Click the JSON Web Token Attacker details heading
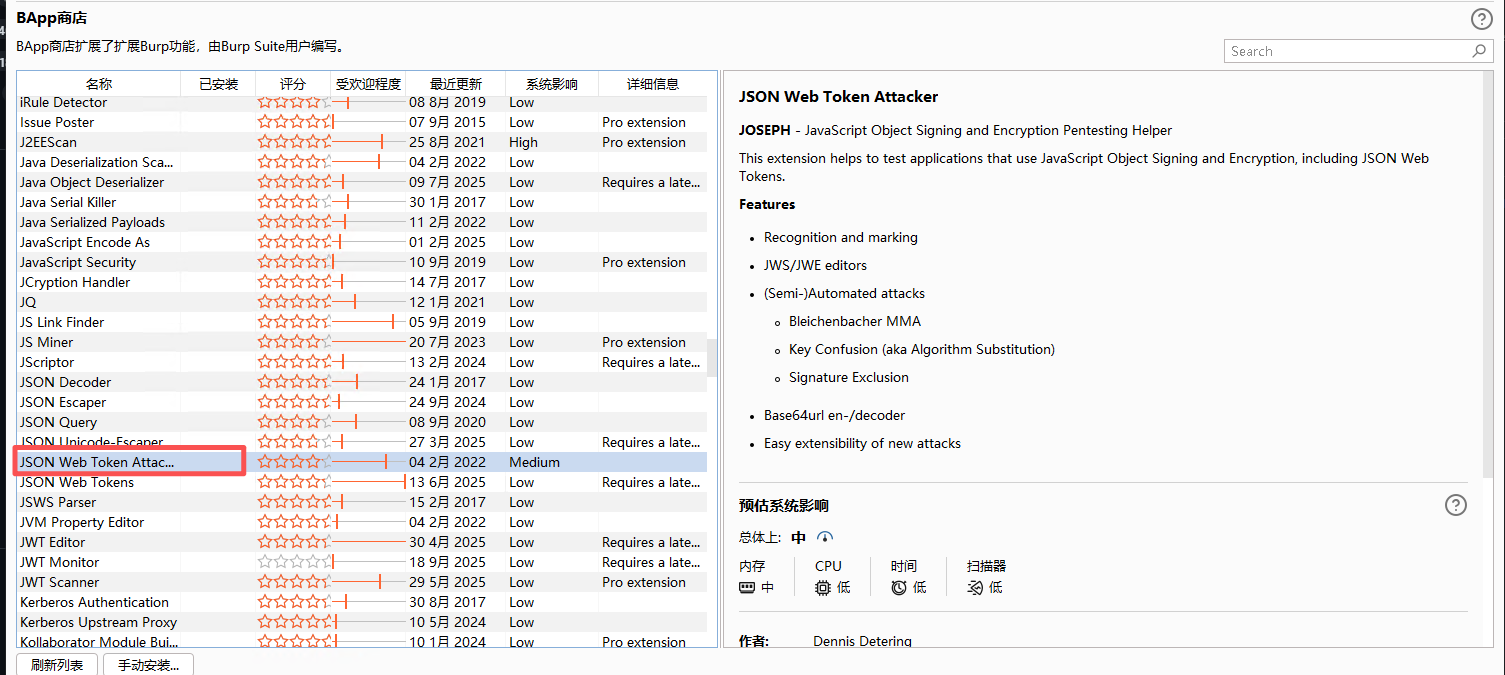Screen dimensions: 1505x675 pyautogui.click(x=838, y=97)
